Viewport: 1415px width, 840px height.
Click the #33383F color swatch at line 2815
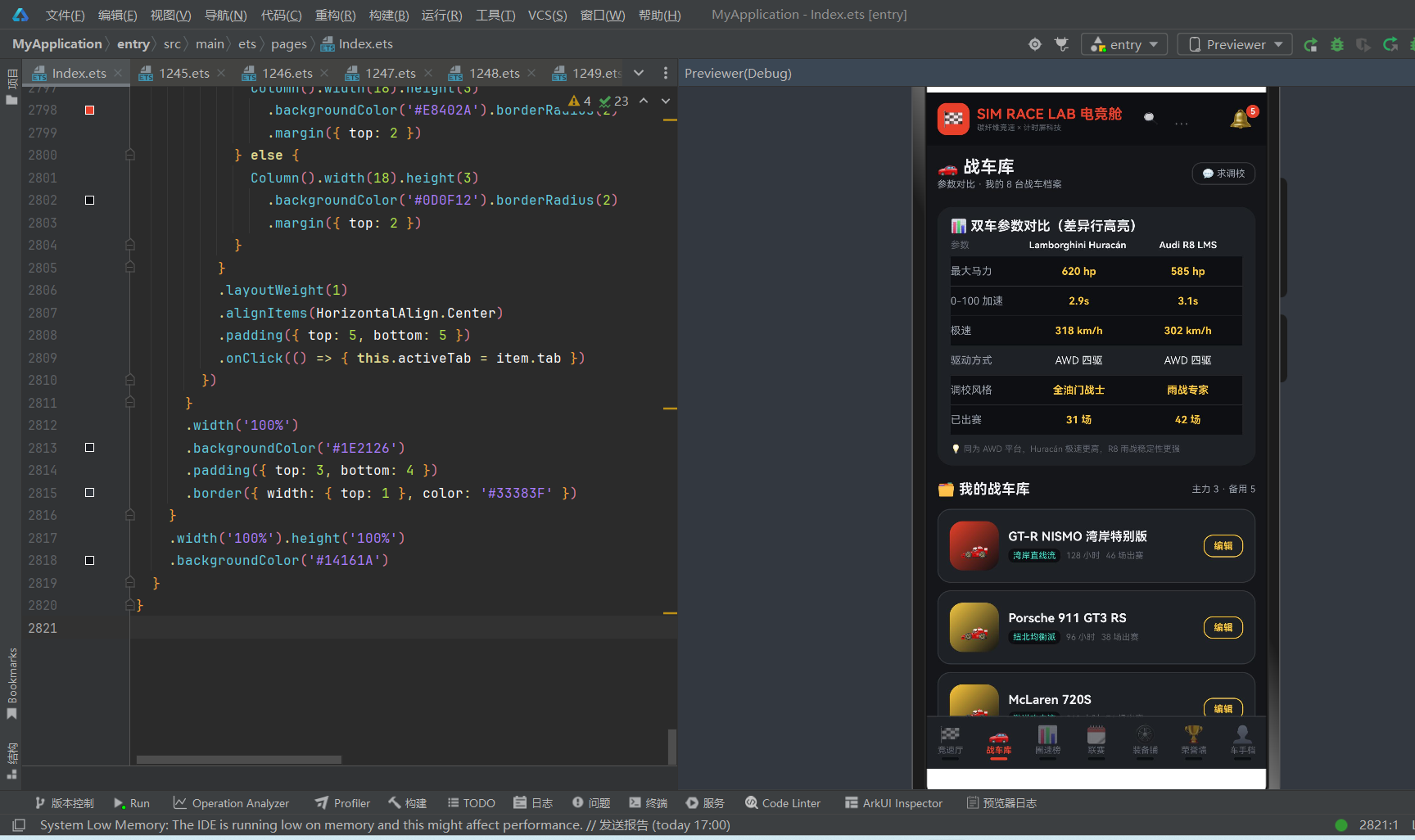(x=90, y=493)
